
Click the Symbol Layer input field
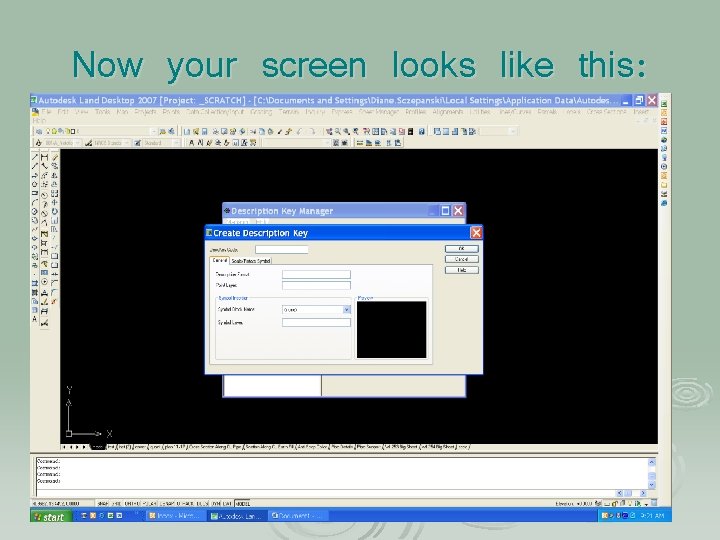(x=316, y=322)
